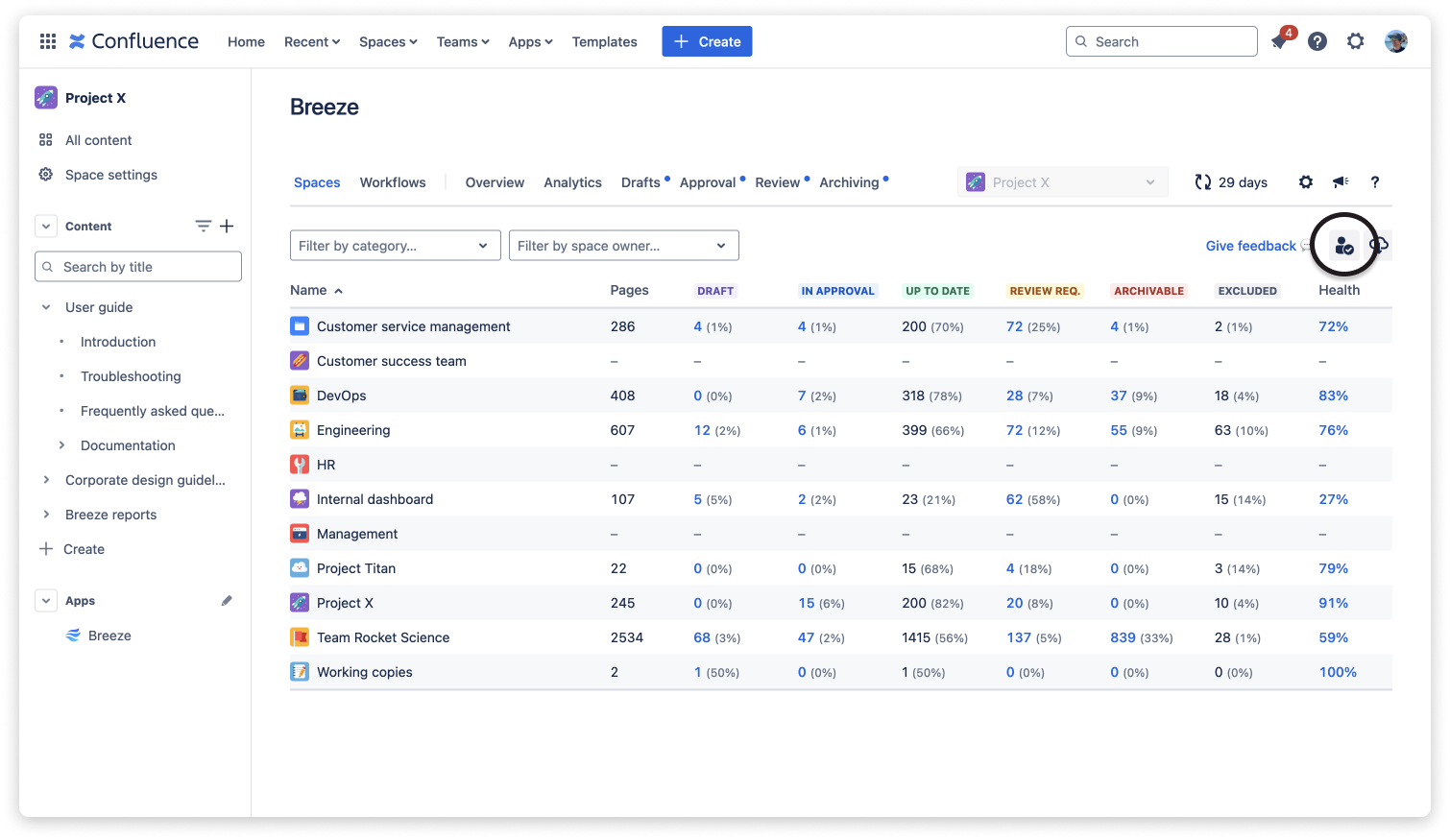Refresh the 29 days sync icon
Viewport: 1450px width, 840px height.
coord(1202,182)
